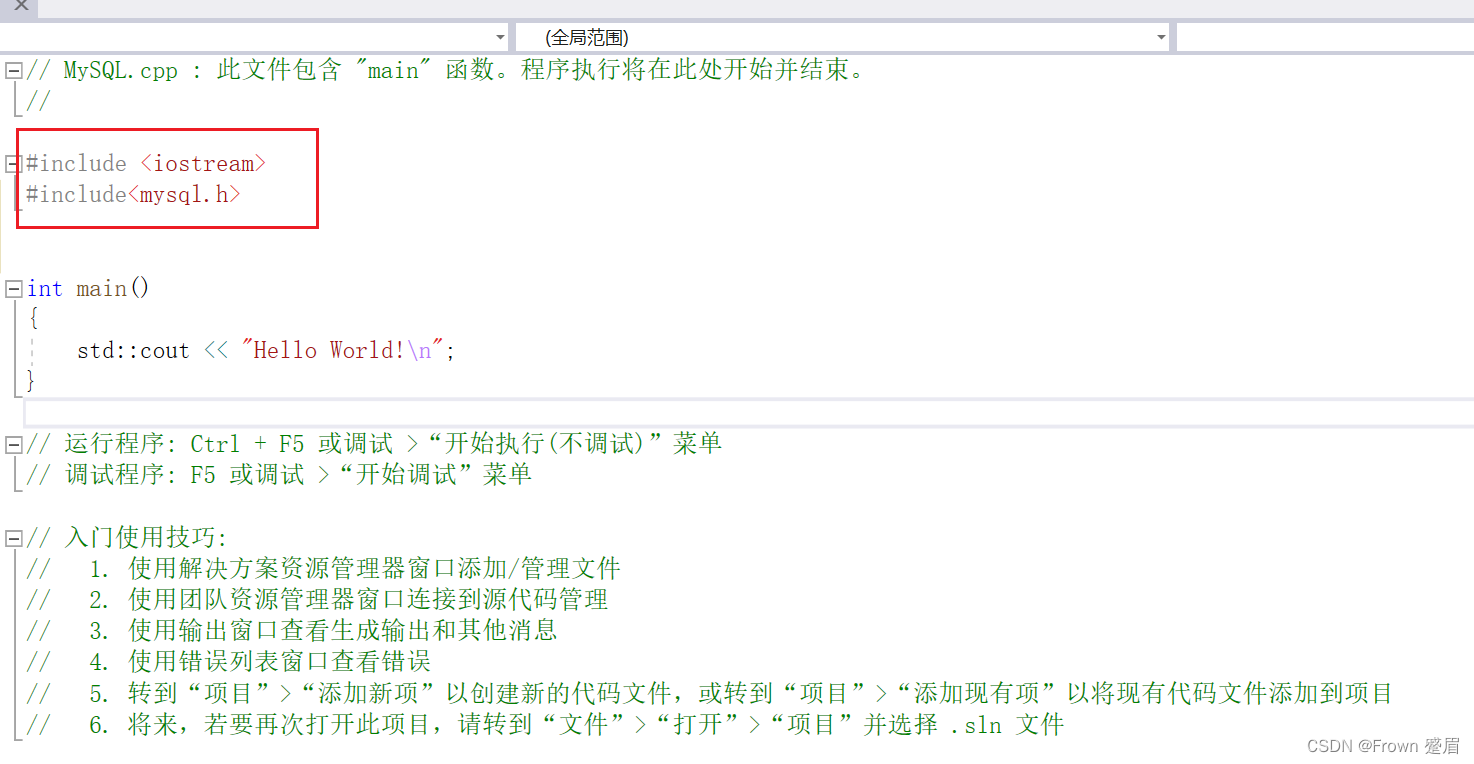Click the empty combo box on the right

tap(1320, 37)
